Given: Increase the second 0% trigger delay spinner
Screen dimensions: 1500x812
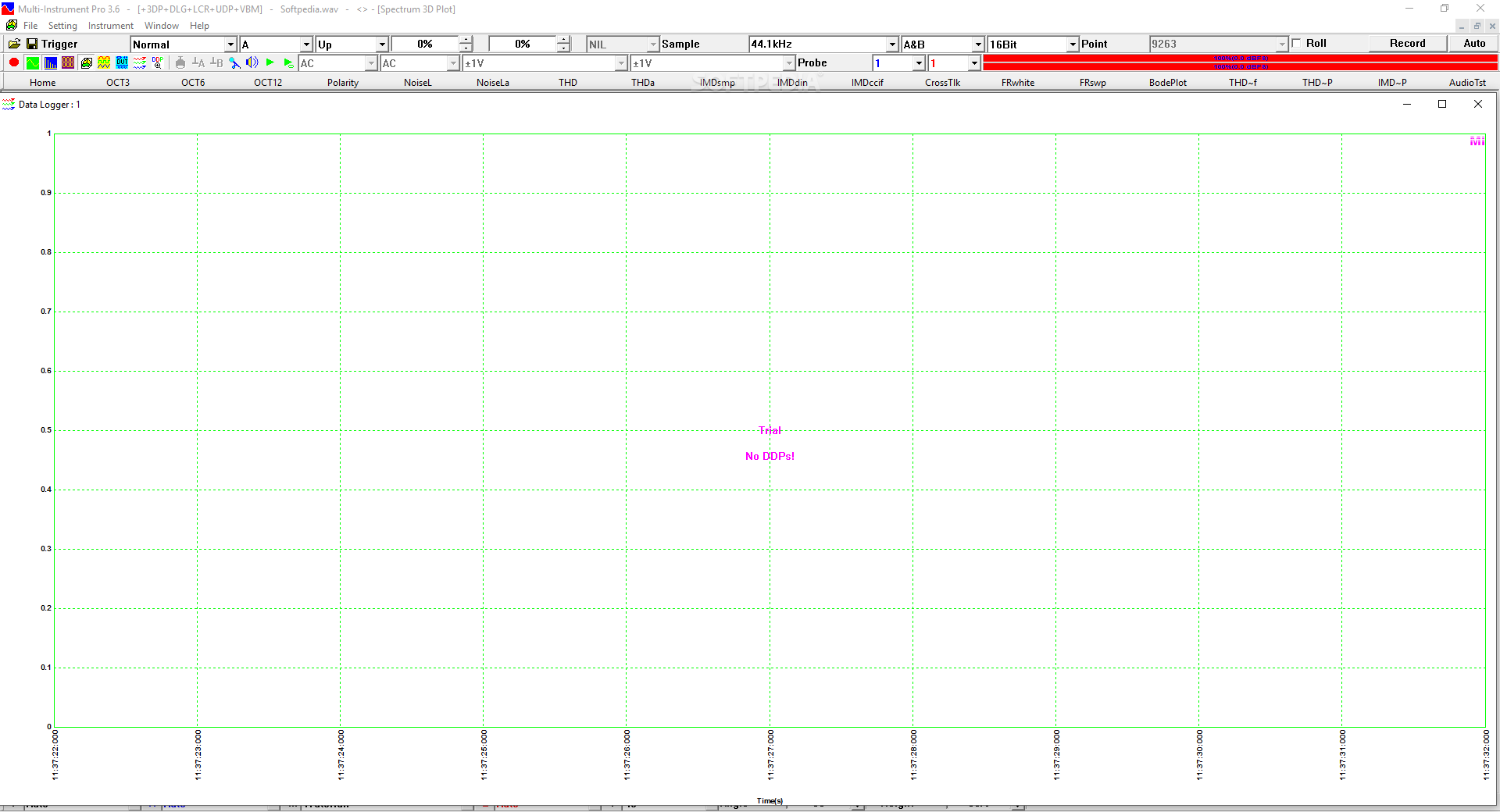Looking at the screenshot, I should click(x=563, y=40).
